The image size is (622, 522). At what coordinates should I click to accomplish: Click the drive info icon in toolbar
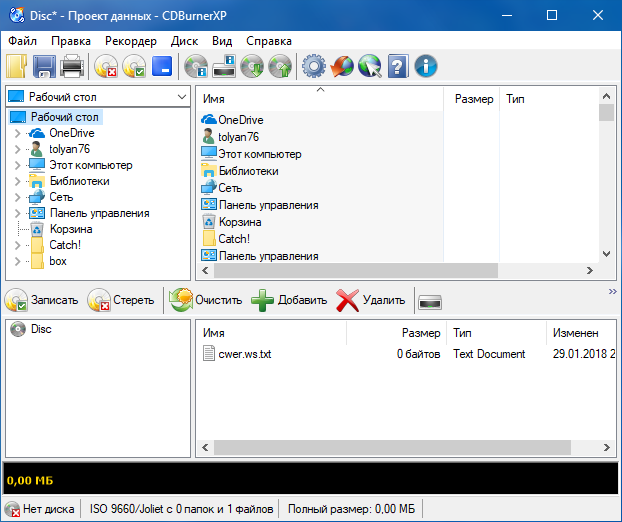[x=196, y=67]
